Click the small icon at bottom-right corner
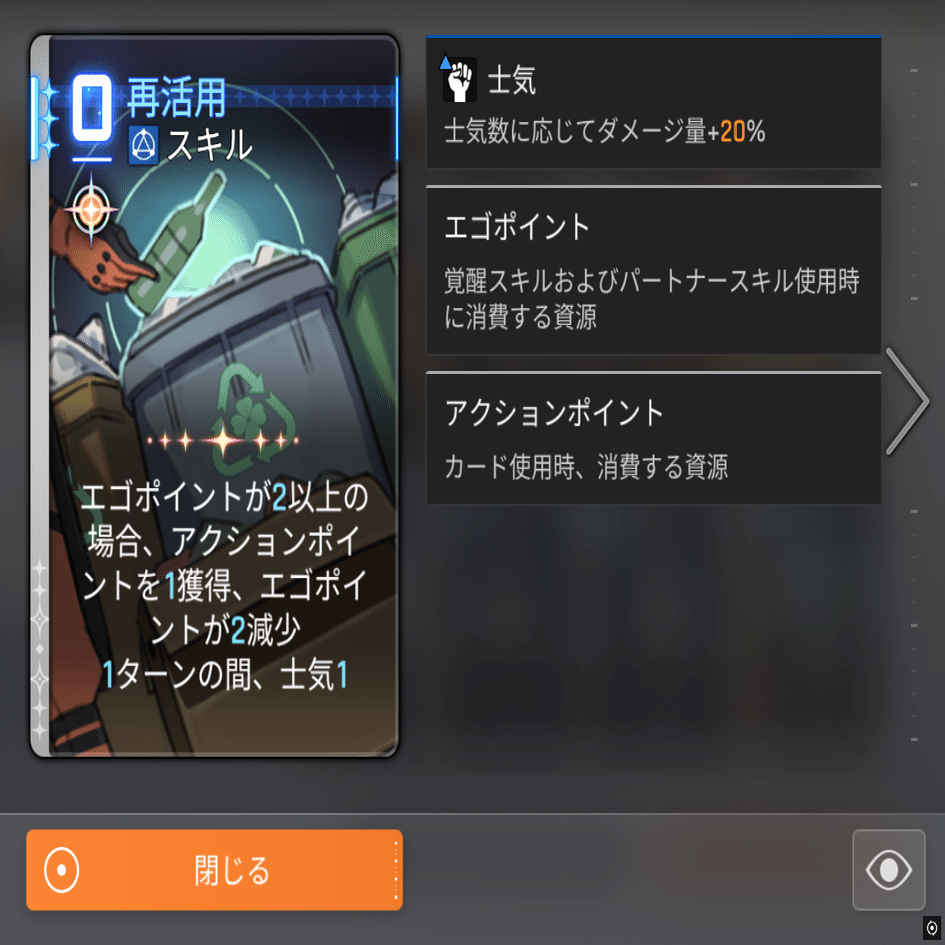Image resolution: width=945 pixels, height=945 pixels. tap(932, 928)
